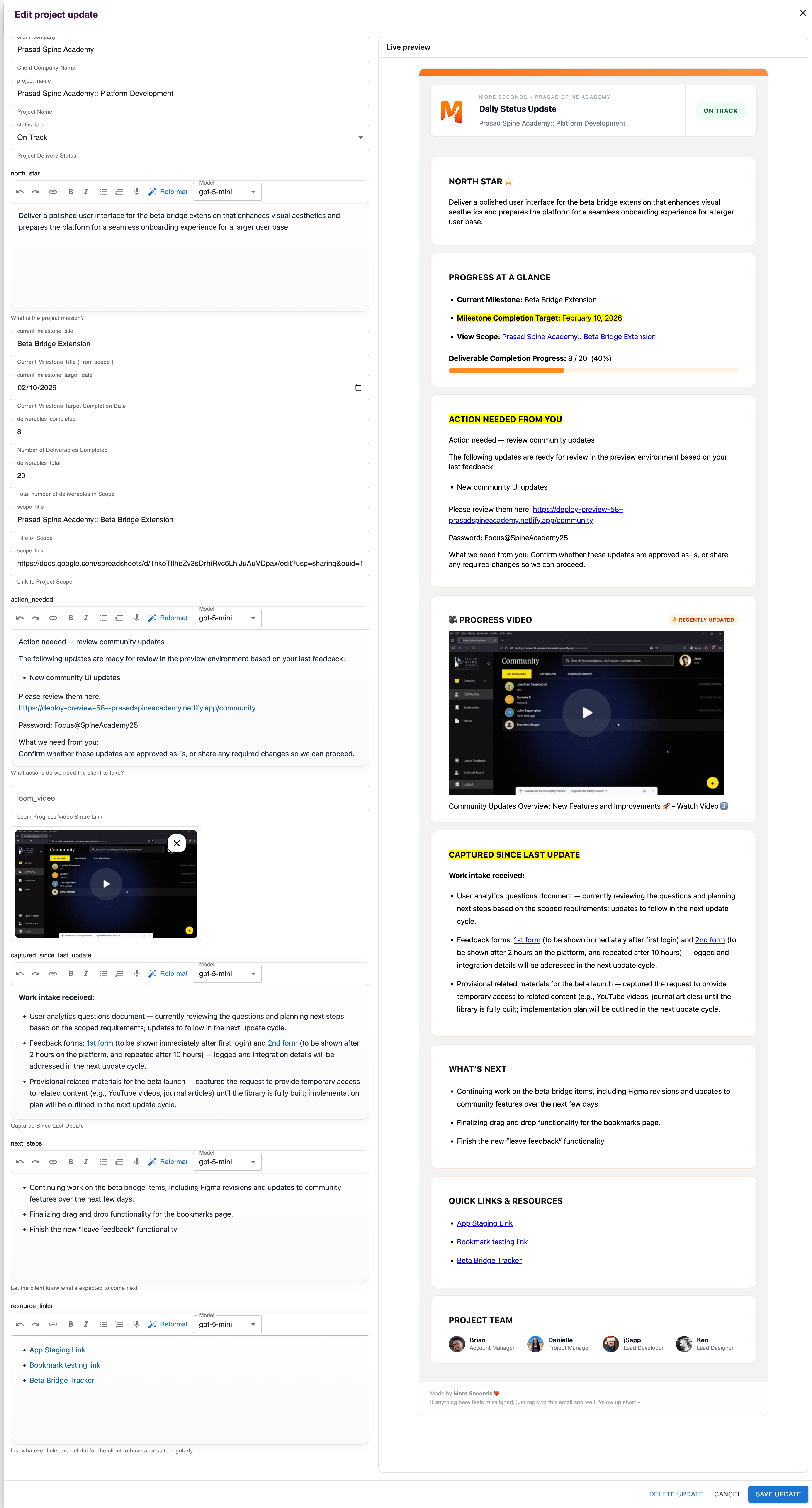The width and height of the screenshot is (812, 1508).
Task: Click redo icon in resource_links toolbar
Action: 36,1324
